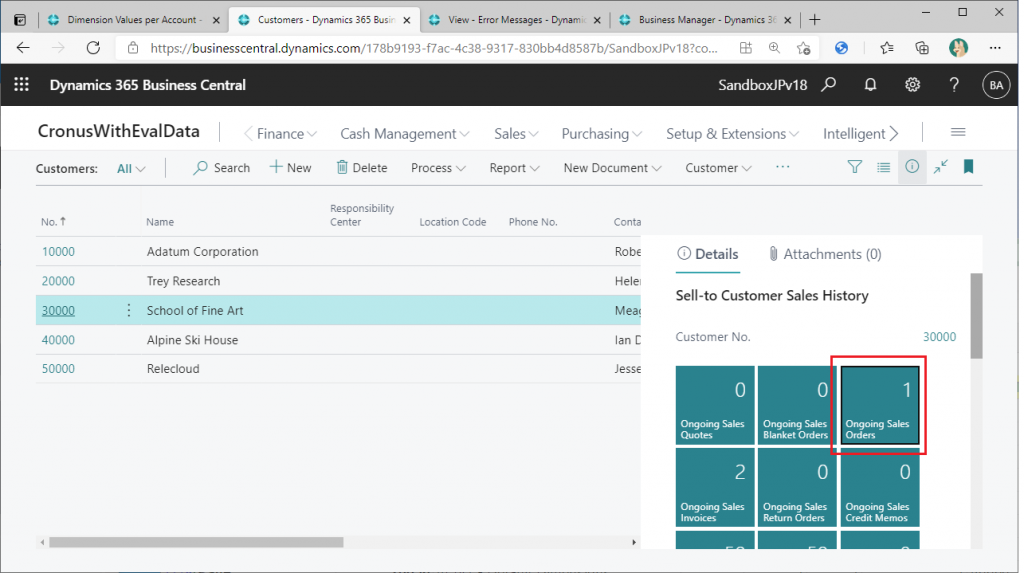The image size is (1024, 573).
Task: Click the browser zoom magnifier icon
Action: pos(774,48)
